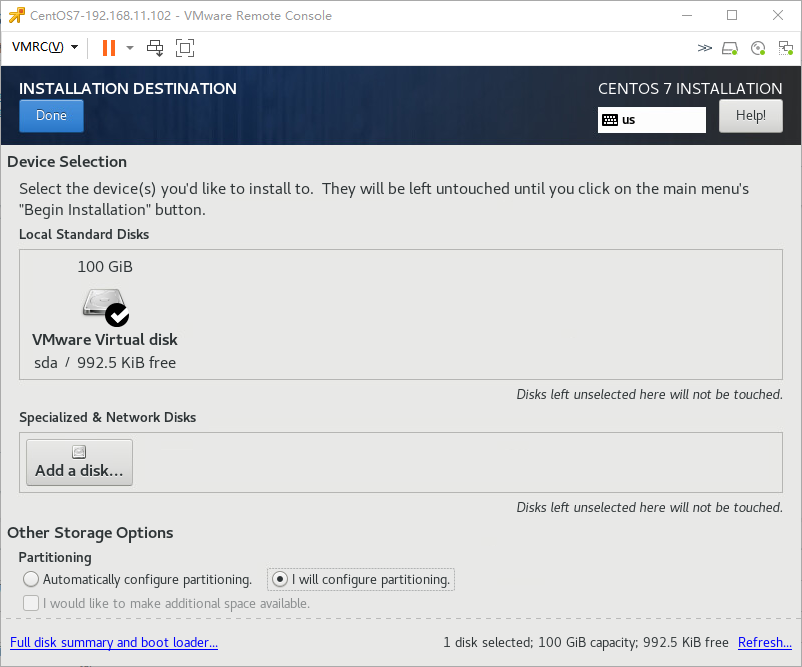Close the VMware Remote Console window

(777, 15)
